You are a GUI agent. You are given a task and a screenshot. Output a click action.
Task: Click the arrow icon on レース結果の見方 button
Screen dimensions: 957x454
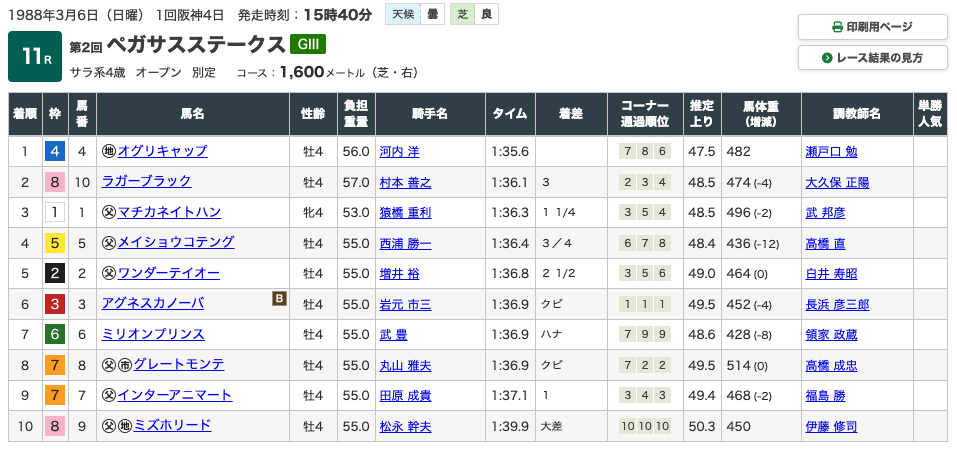(x=827, y=58)
